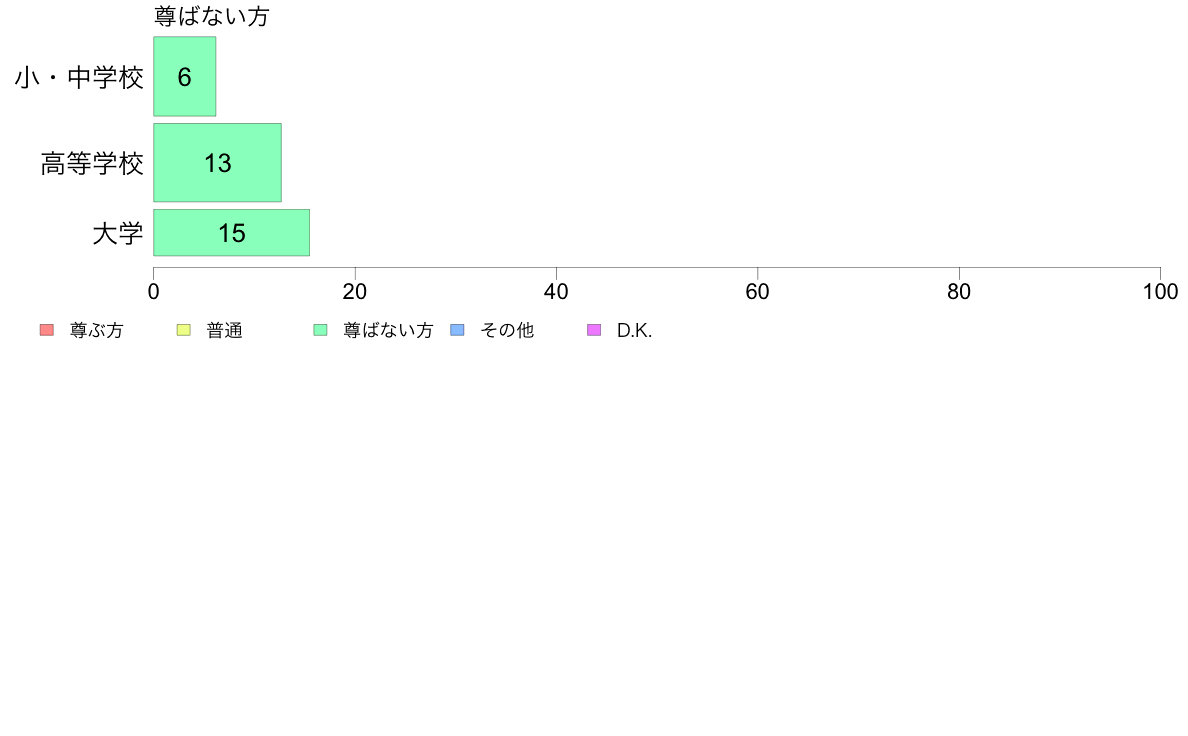Viewport: 1188px width, 736px height.
Task: Select the 小・中学校 bar showing 6
Action: [x=185, y=77]
